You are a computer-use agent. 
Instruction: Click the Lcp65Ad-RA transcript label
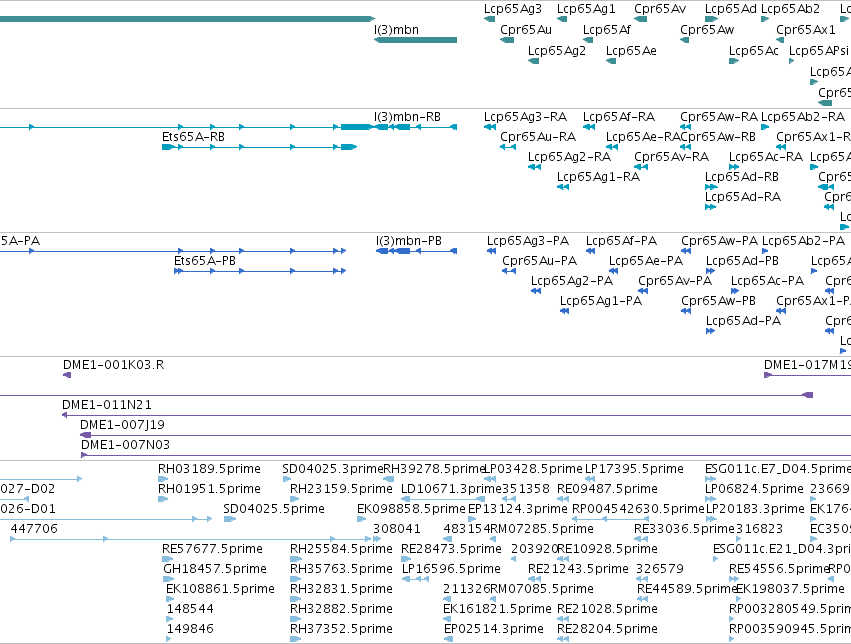pyautogui.click(x=743, y=197)
